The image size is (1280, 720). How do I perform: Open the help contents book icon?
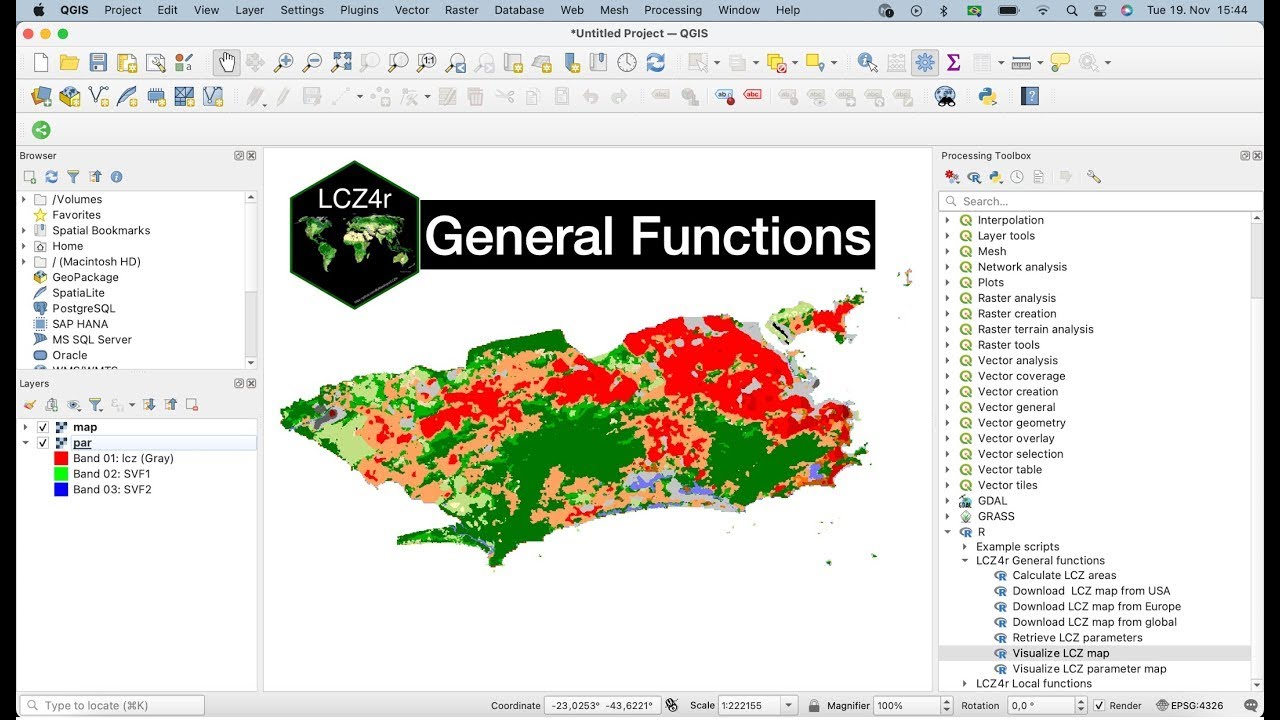(1031, 97)
